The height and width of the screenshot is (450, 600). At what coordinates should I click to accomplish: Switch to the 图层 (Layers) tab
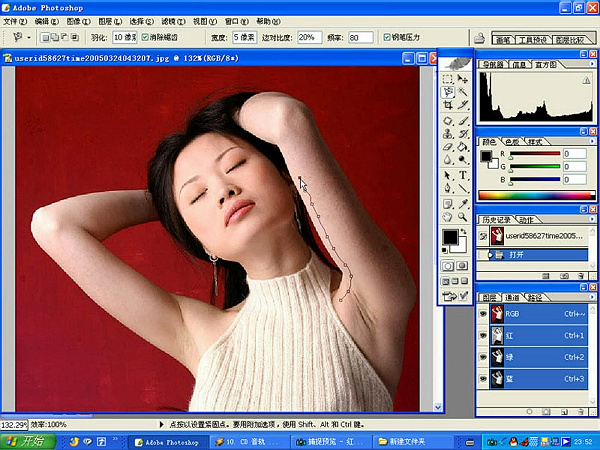tap(489, 297)
